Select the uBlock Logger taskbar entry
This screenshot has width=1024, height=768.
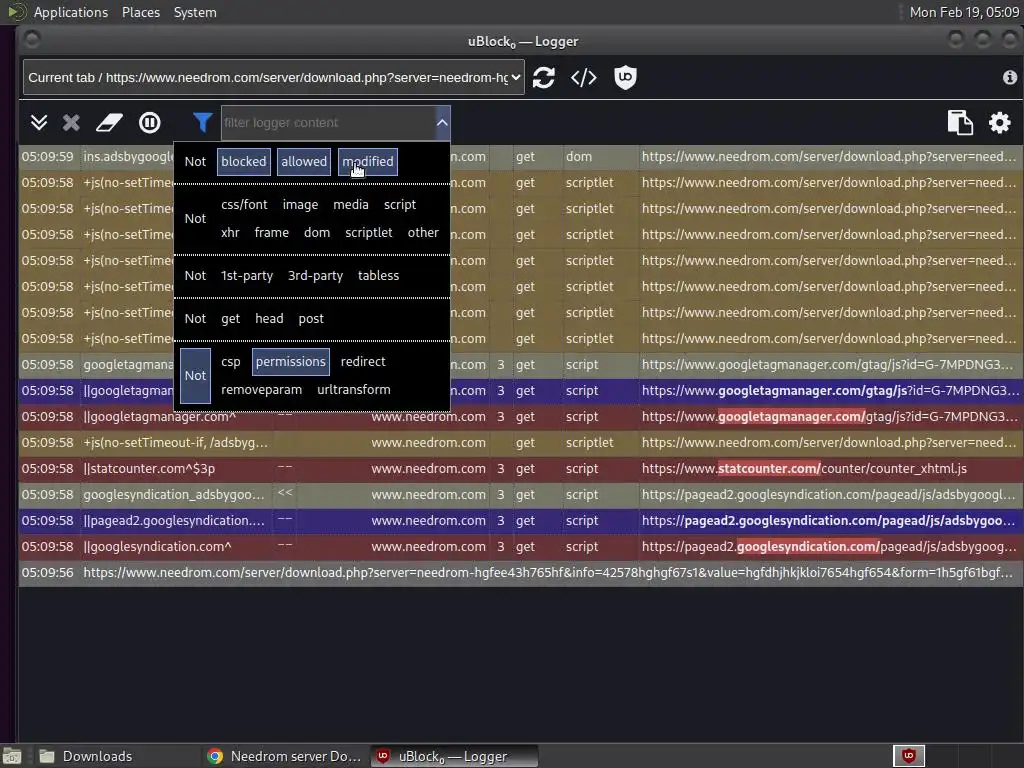coord(455,756)
